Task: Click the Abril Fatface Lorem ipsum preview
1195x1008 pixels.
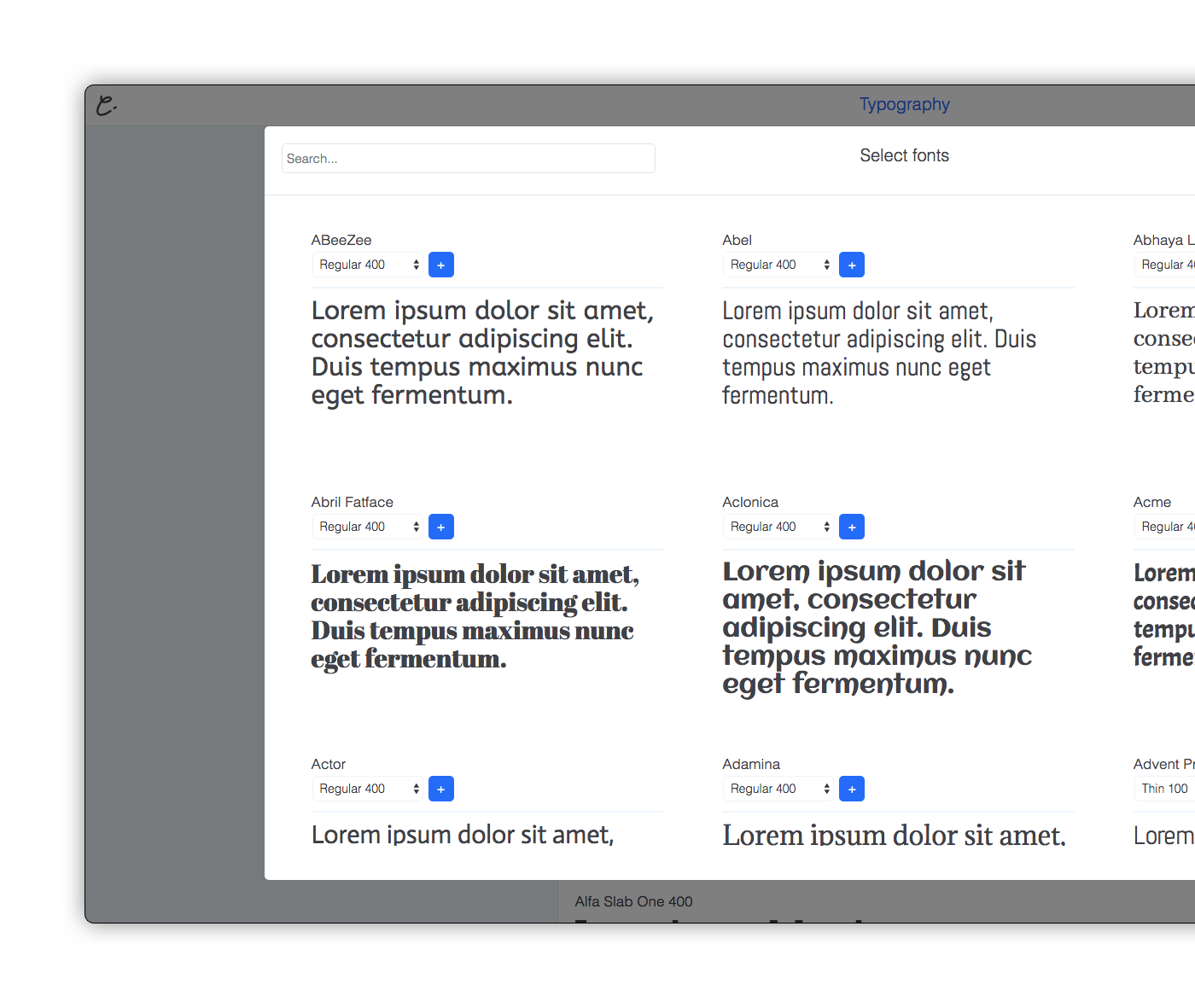Action: [475, 616]
